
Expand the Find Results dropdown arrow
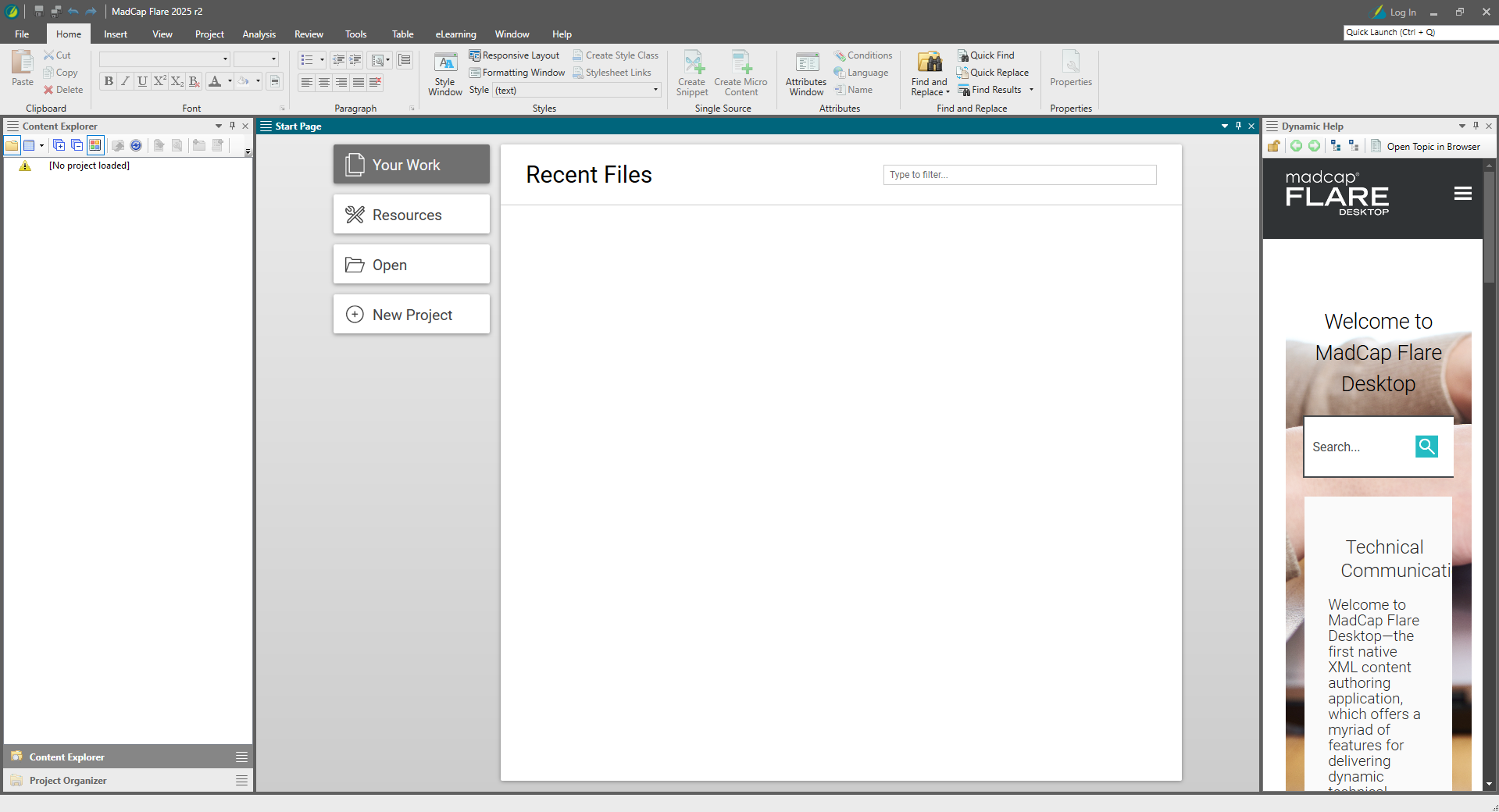[1031, 90]
